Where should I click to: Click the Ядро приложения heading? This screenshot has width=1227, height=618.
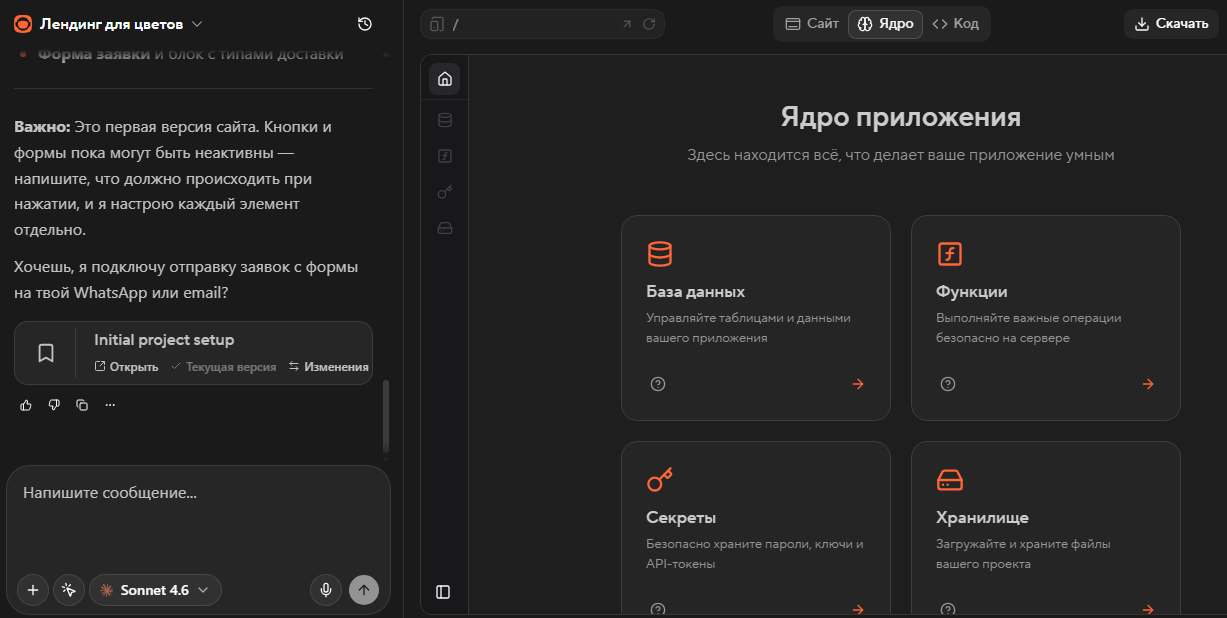(x=900, y=118)
